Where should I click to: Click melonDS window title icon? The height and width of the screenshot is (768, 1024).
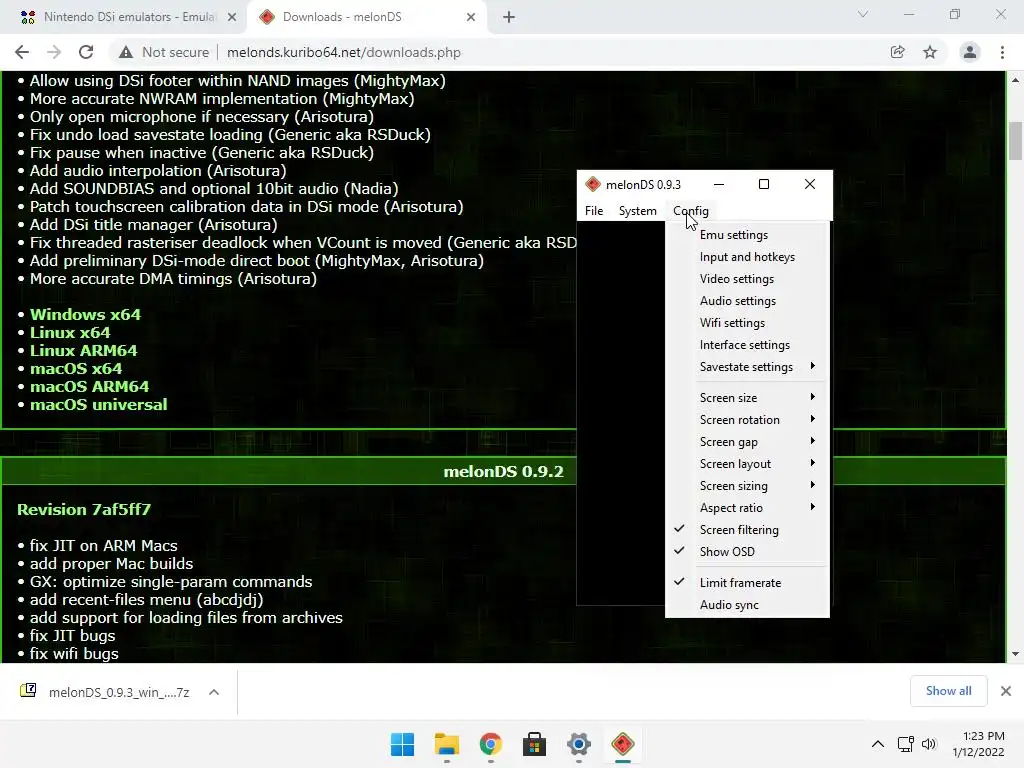592,185
